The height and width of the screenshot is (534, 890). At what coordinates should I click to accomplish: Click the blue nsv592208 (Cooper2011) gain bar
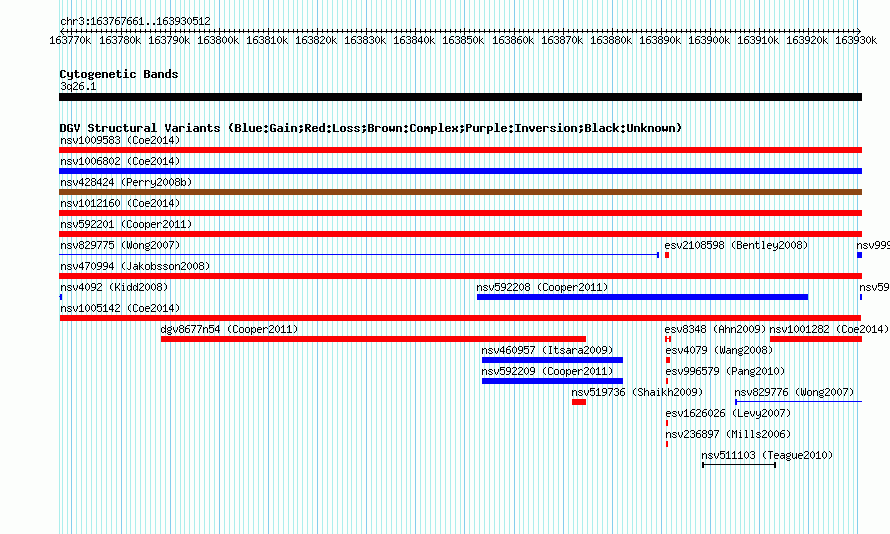pyautogui.click(x=643, y=297)
